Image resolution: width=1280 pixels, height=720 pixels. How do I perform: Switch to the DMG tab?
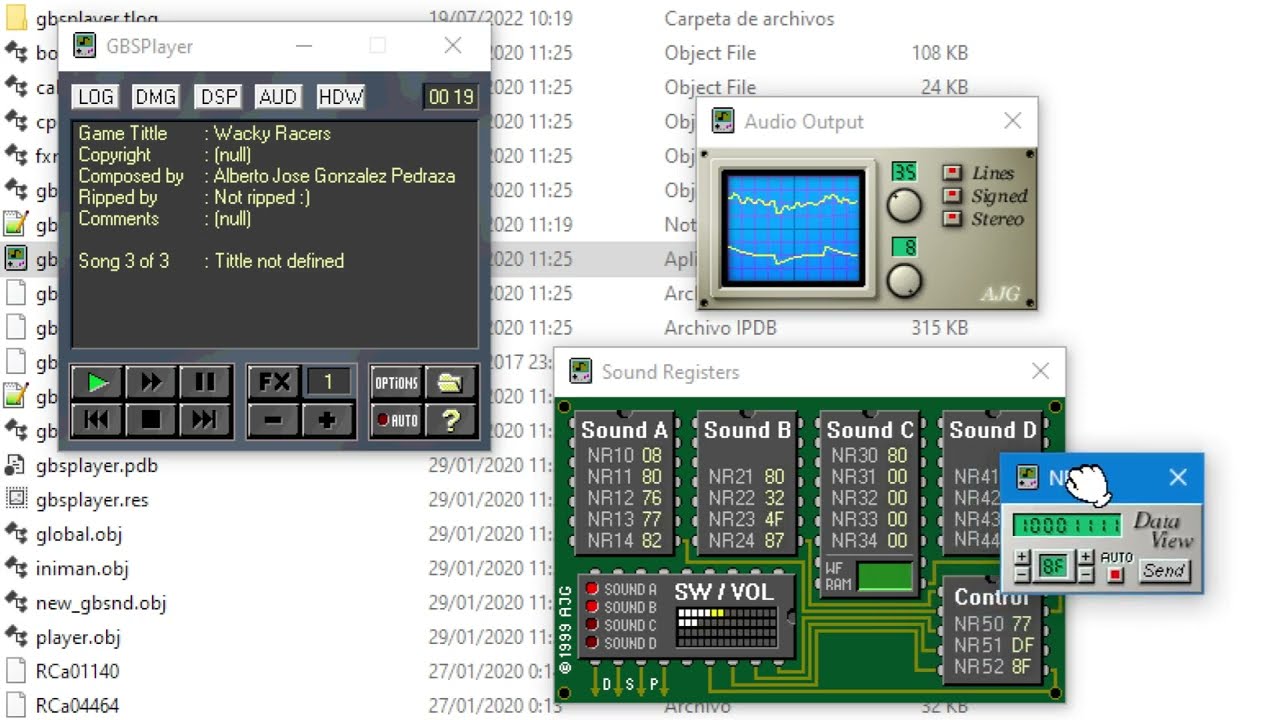point(156,97)
